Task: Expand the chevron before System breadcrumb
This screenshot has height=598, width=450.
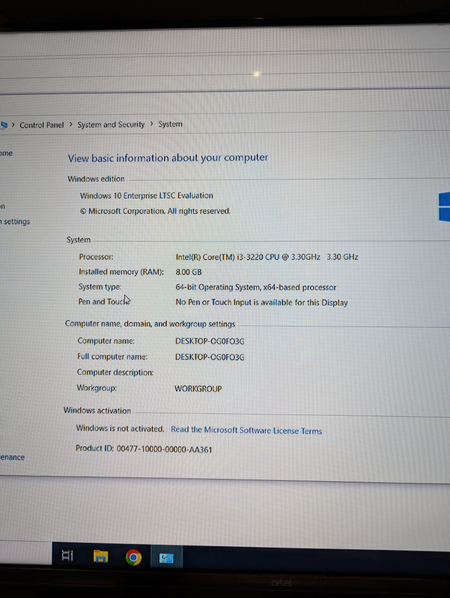Action: pyautogui.click(x=151, y=124)
